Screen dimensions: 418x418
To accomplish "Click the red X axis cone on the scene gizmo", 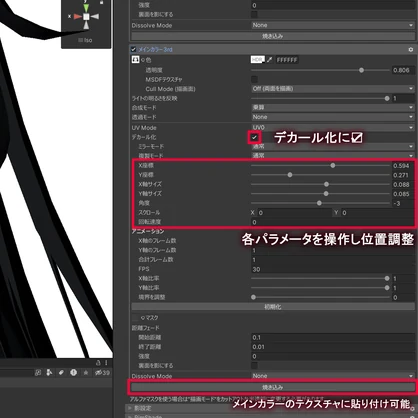I will click(78, 16).
